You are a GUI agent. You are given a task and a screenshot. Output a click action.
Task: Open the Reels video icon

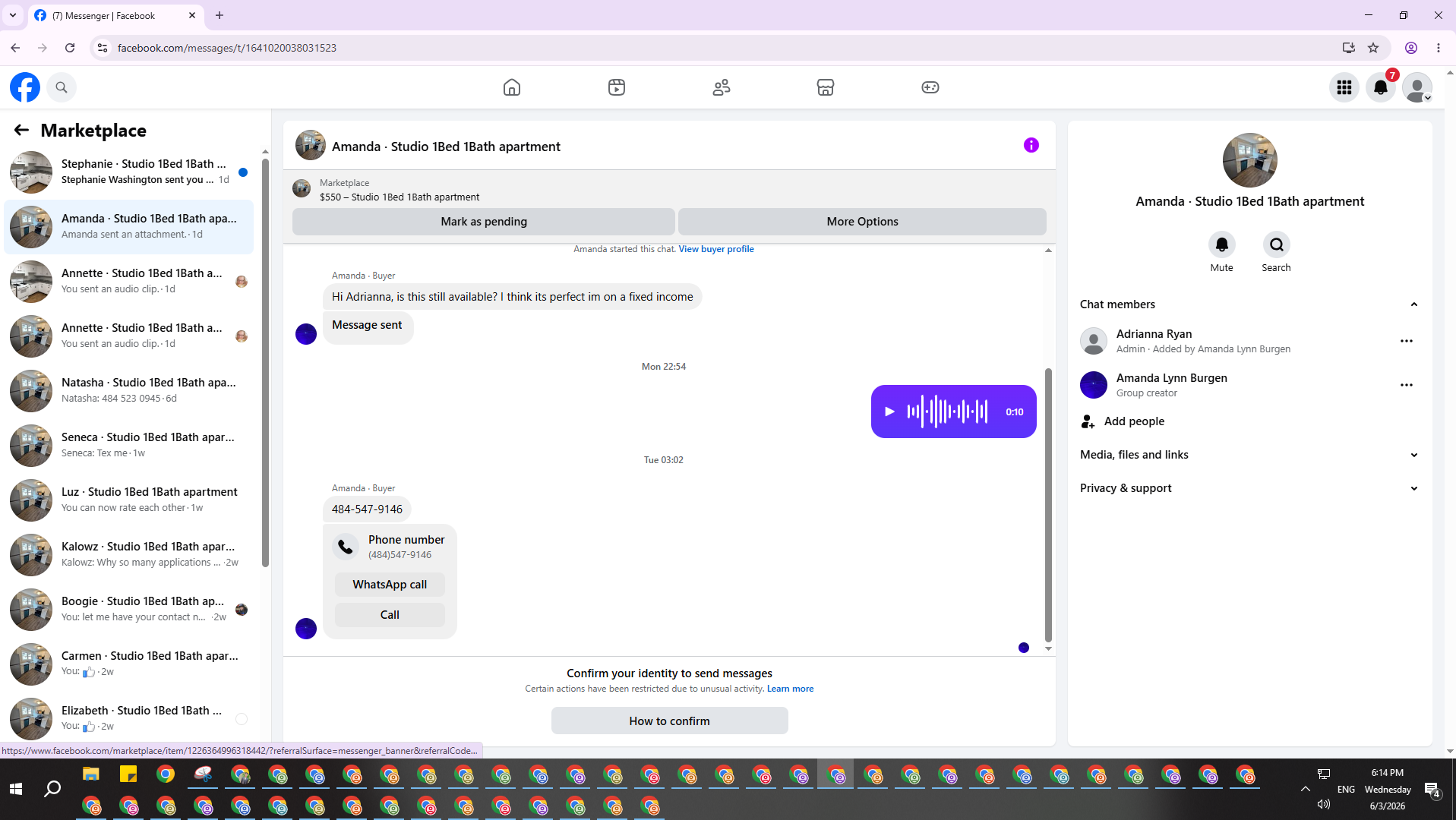[x=617, y=87]
